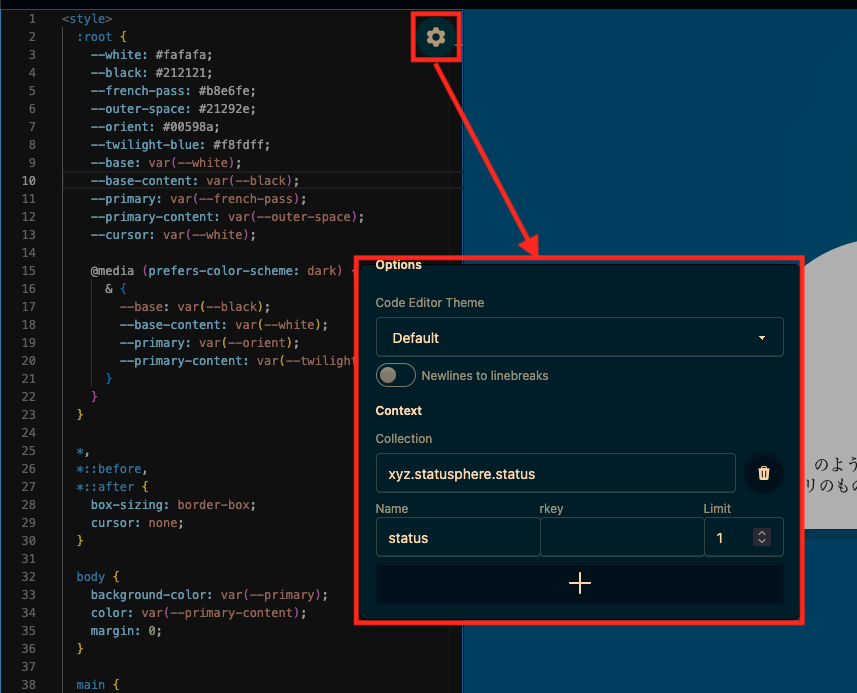
Task: Add a new context with the plus icon
Action: coord(579,584)
